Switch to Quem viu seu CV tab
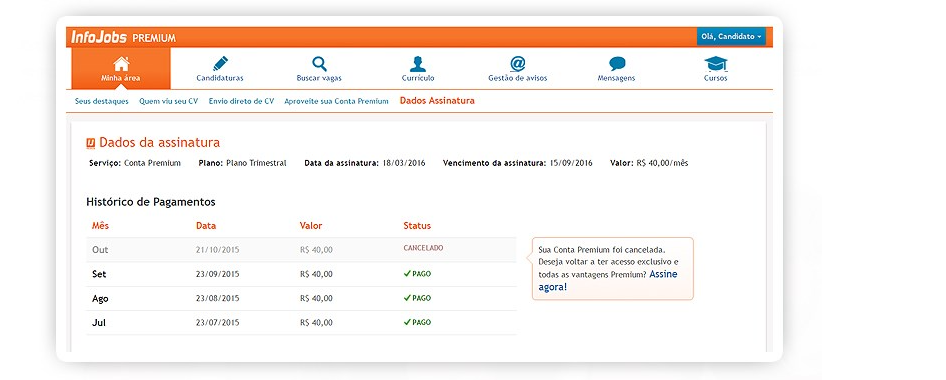The width and height of the screenshot is (946, 380). coord(168,101)
